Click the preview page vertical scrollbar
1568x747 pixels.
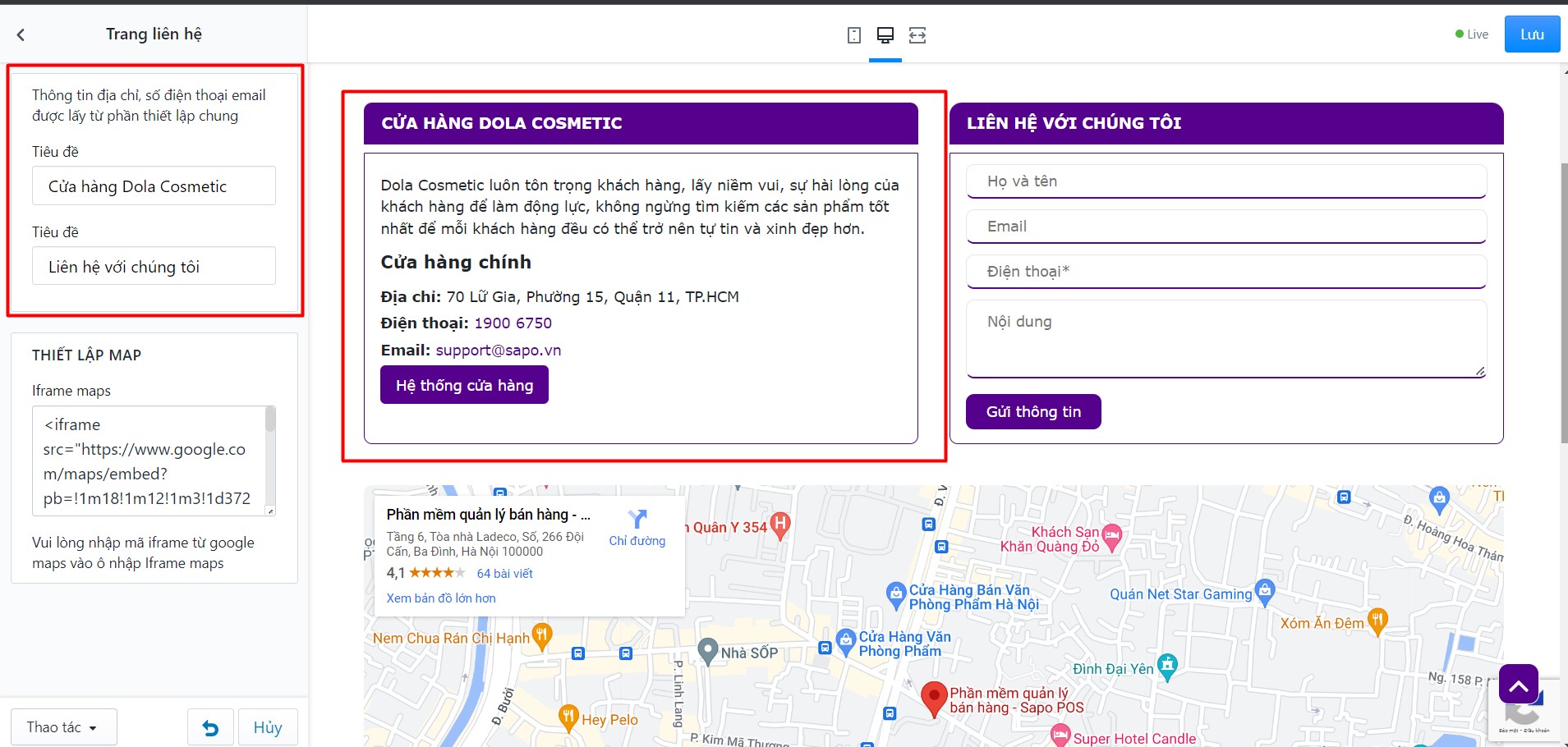tap(1563, 304)
